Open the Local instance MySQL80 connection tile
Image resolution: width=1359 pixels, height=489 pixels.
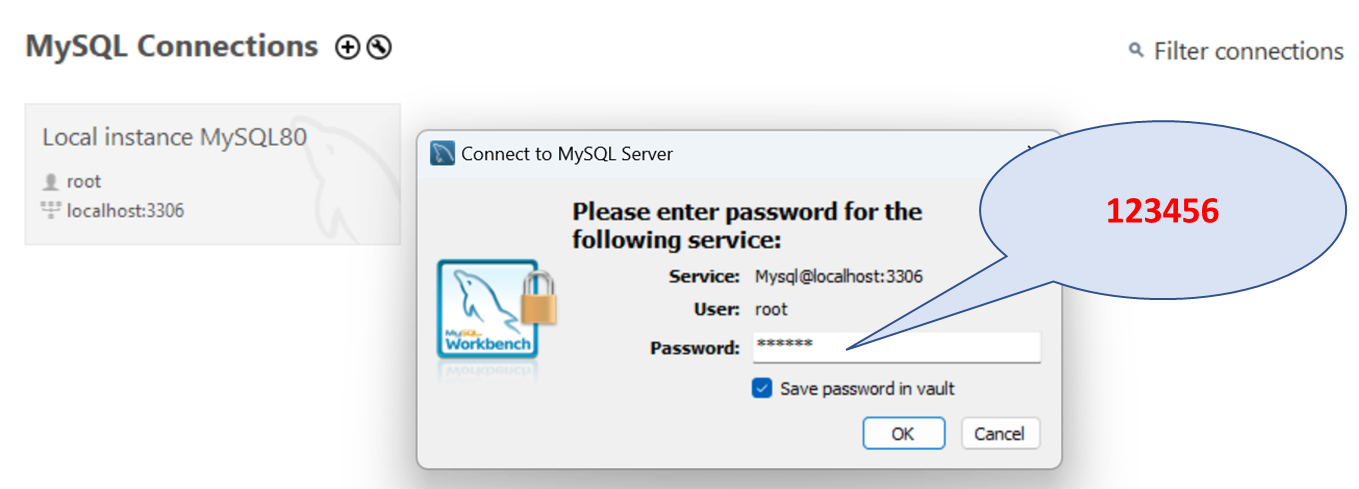[x=213, y=174]
